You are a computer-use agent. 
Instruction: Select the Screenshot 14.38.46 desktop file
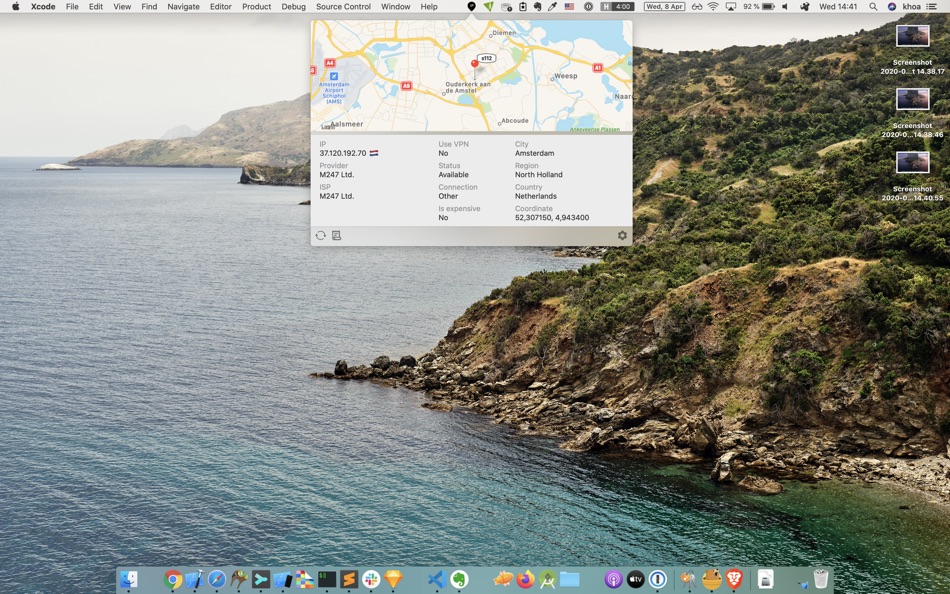(912, 113)
